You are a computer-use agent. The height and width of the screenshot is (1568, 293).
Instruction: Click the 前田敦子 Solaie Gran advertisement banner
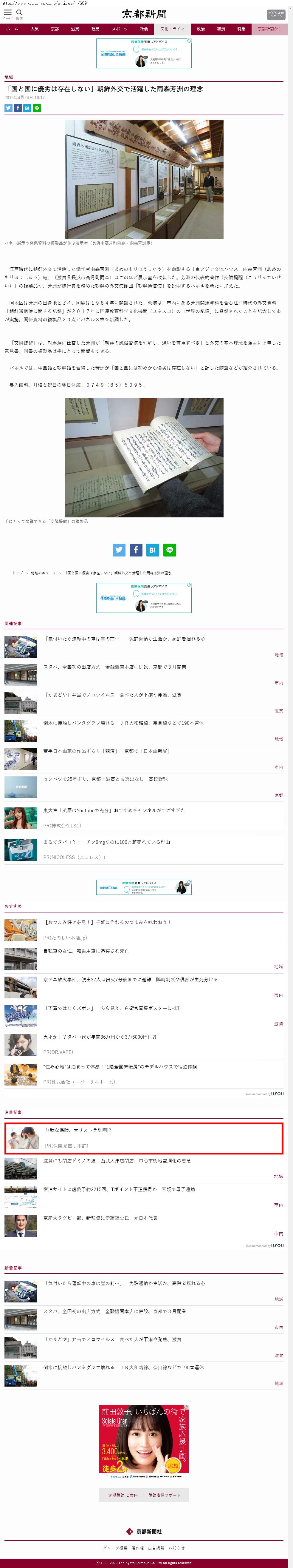click(x=144, y=1442)
